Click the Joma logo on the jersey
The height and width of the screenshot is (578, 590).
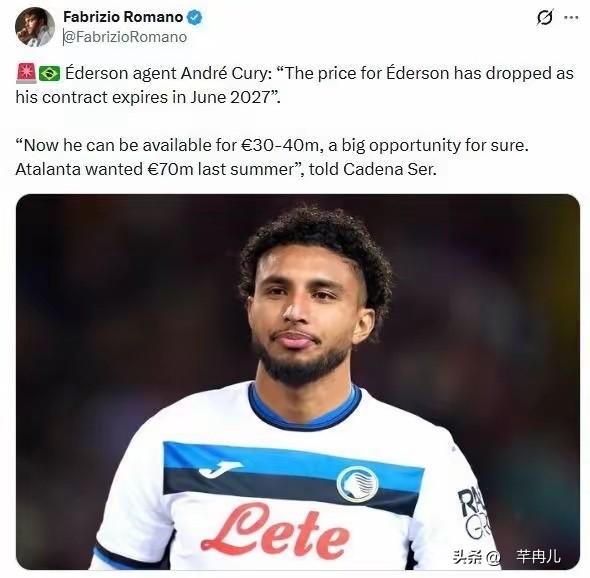220,470
